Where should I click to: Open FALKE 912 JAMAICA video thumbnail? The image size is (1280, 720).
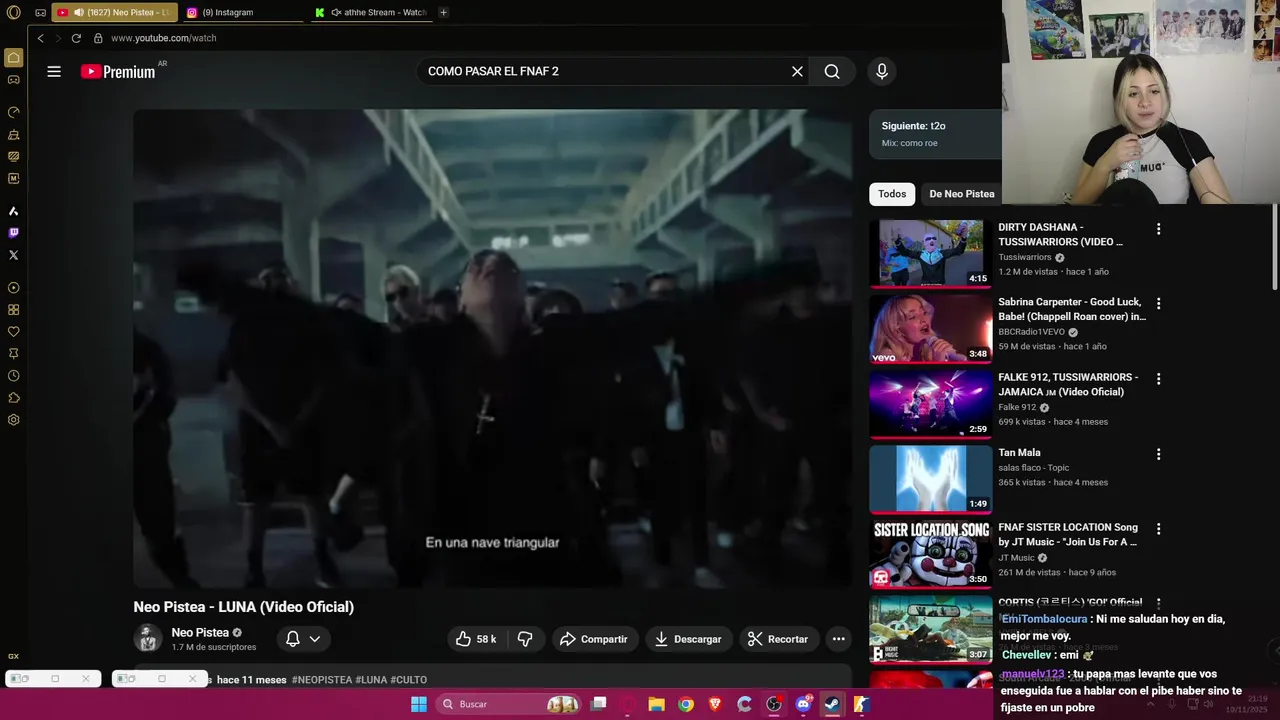[x=930, y=404]
